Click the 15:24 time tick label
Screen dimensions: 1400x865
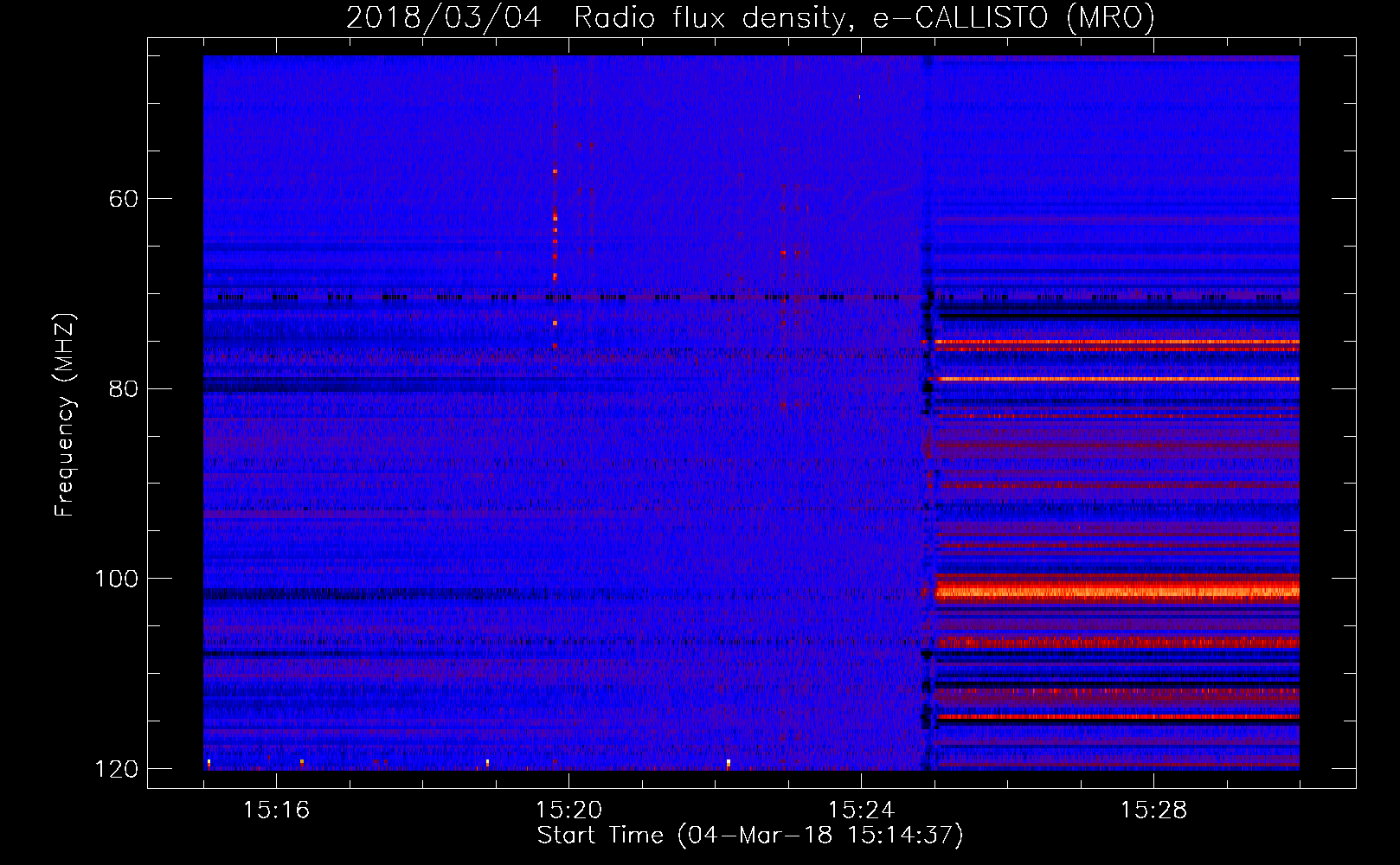click(861, 810)
